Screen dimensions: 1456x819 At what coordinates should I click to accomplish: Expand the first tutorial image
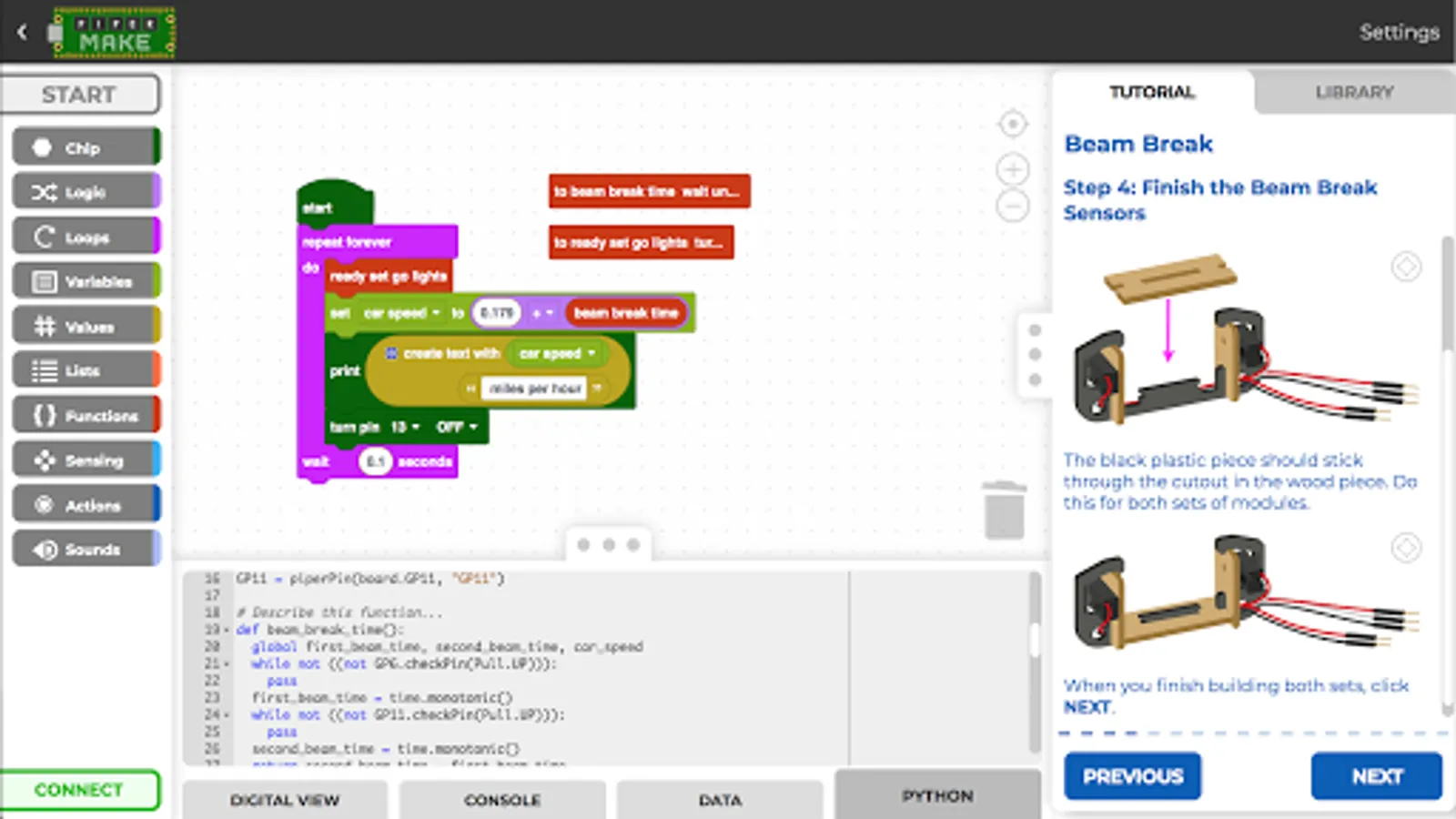click(x=1406, y=267)
